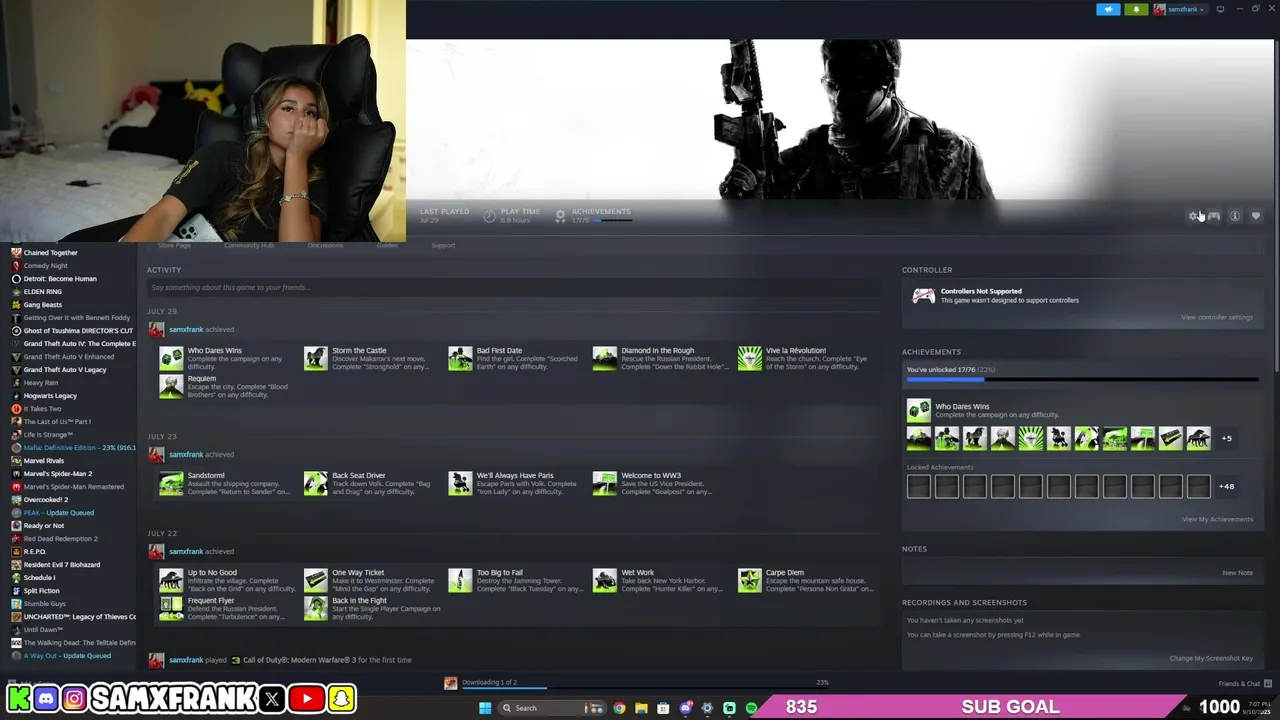Open Discord from the taskbar
Screen dimensions: 1280x720
pyautogui.click(x=685, y=708)
